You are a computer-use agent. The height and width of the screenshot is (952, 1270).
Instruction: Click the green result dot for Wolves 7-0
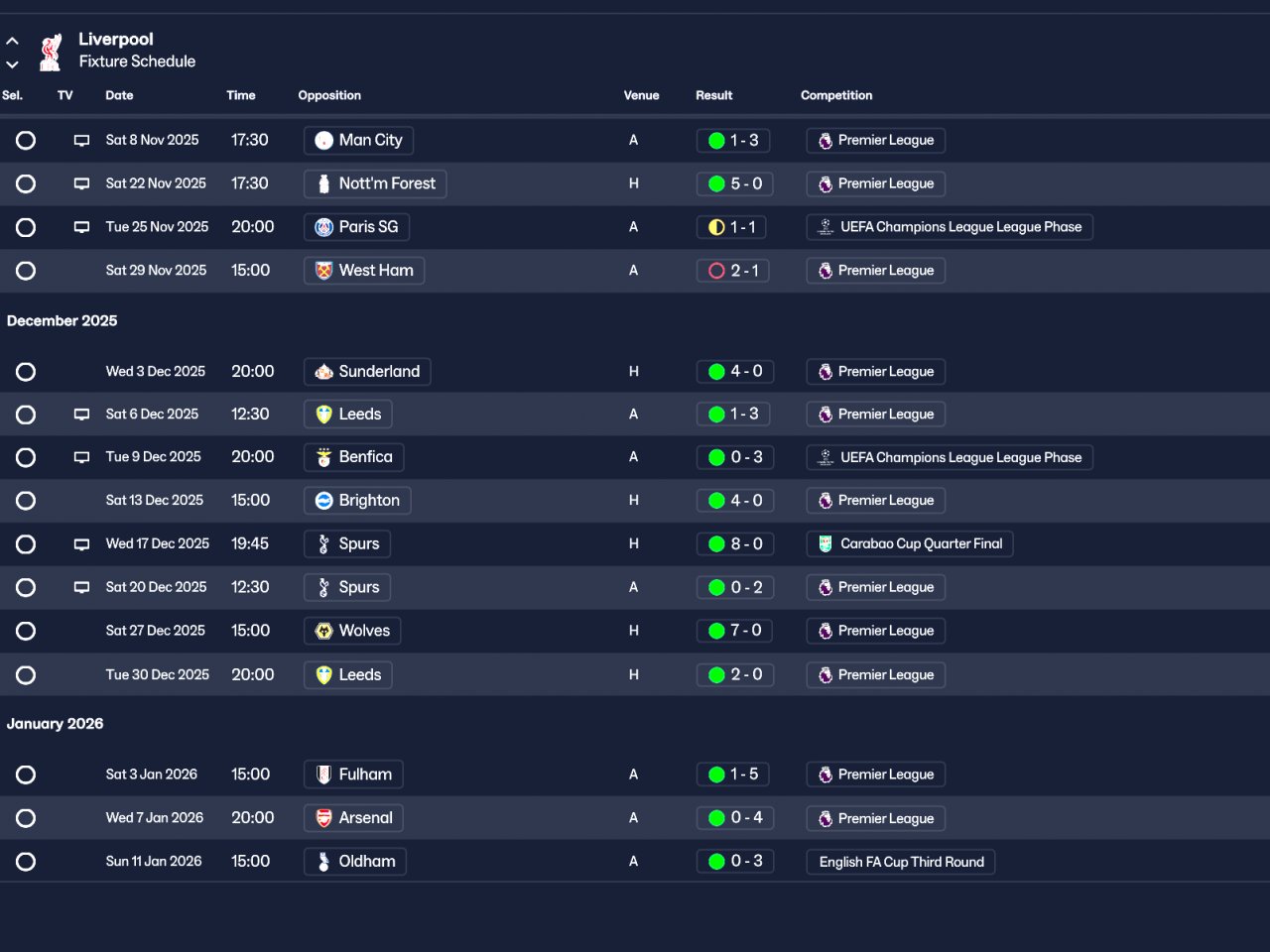pos(716,631)
